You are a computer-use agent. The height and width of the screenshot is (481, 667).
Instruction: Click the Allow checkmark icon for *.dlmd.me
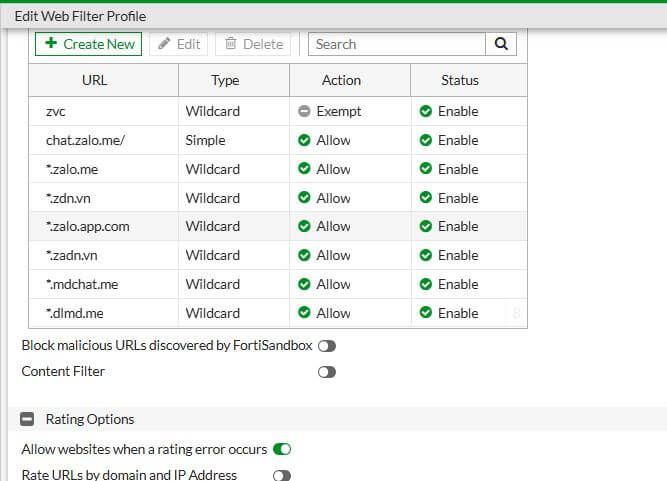point(304,313)
